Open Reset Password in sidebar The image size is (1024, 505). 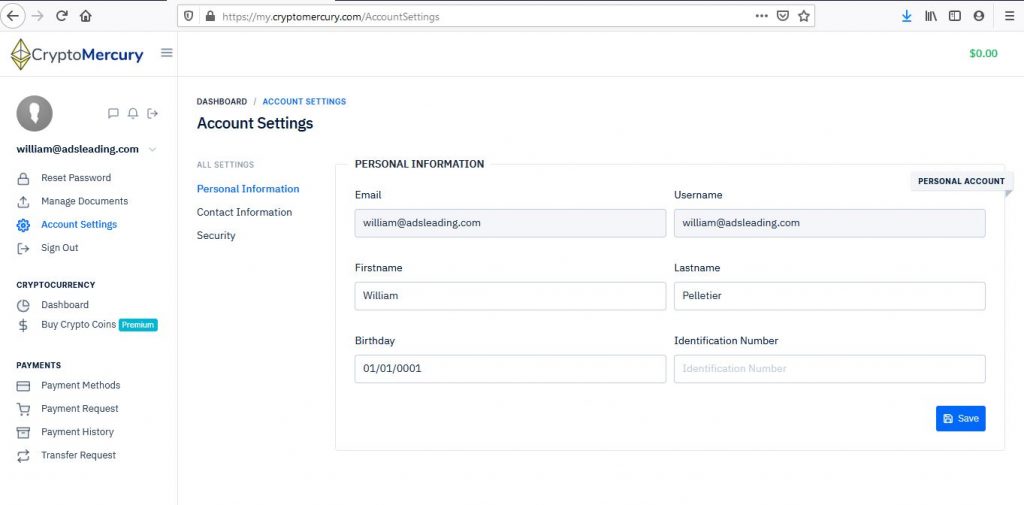[x=76, y=178]
